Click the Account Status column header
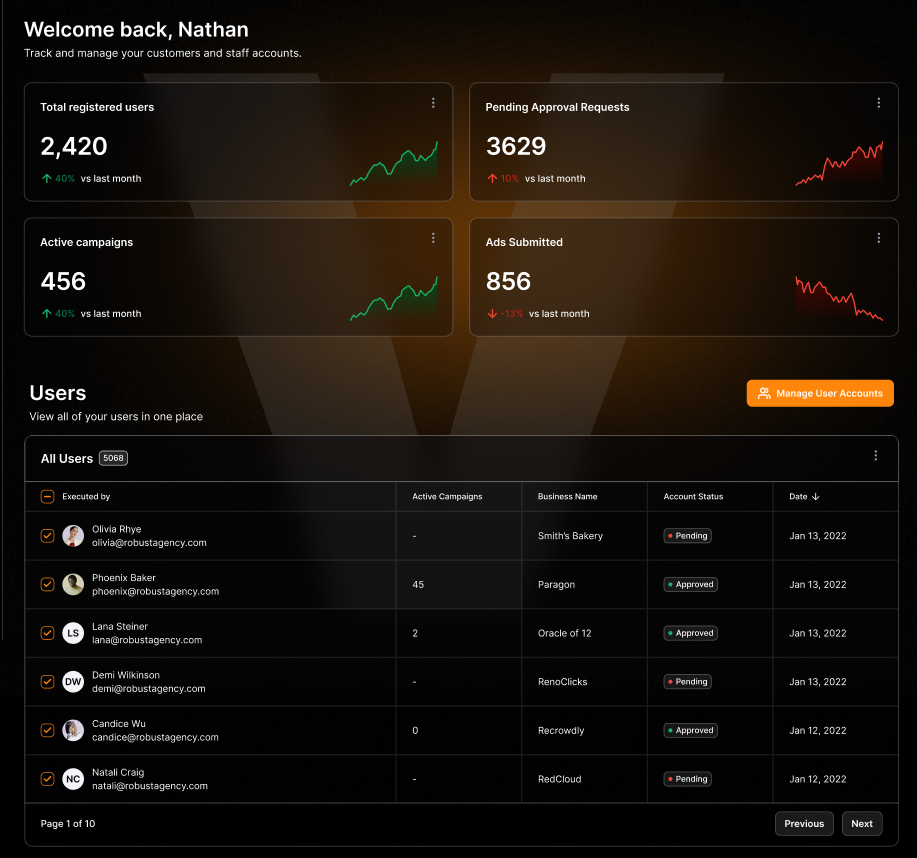Screen dimensions: 917x858 693,497
